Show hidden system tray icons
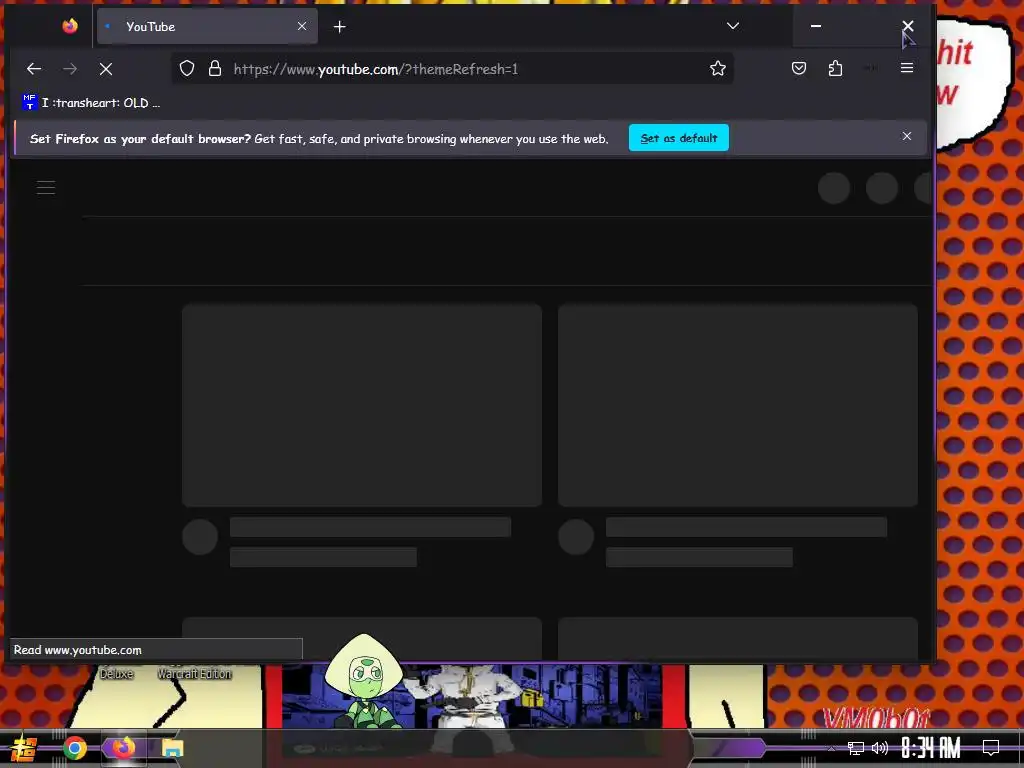 click(x=831, y=748)
